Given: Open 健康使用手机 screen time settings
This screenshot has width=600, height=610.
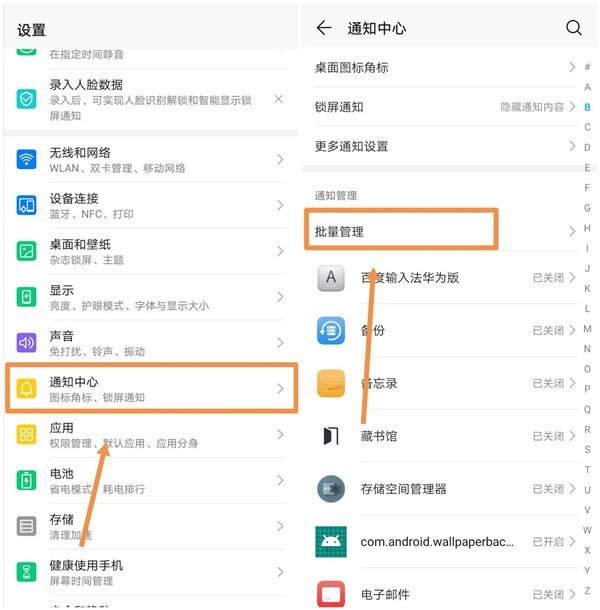Looking at the screenshot, I should (x=151, y=572).
